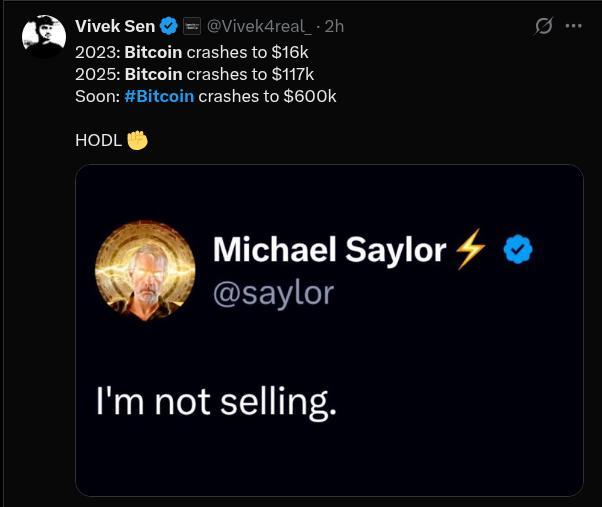Click the "I'm not selling." text
The image size is (602, 507).
click(x=214, y=400)
